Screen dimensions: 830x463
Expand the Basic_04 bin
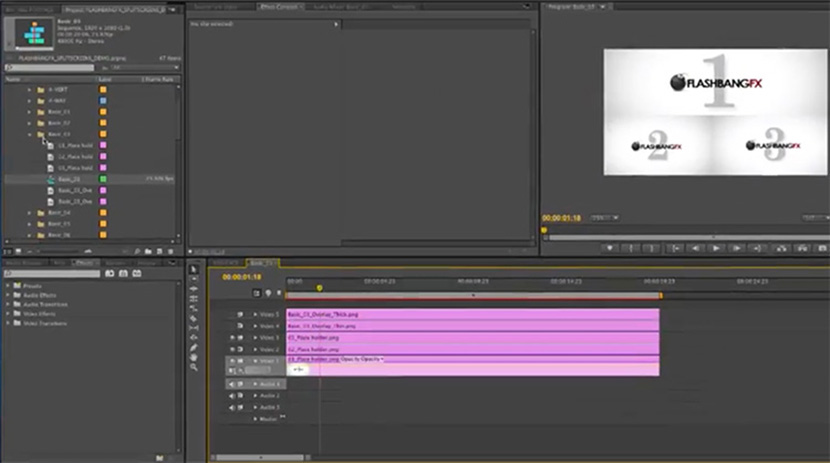click(x=29, y=213)
